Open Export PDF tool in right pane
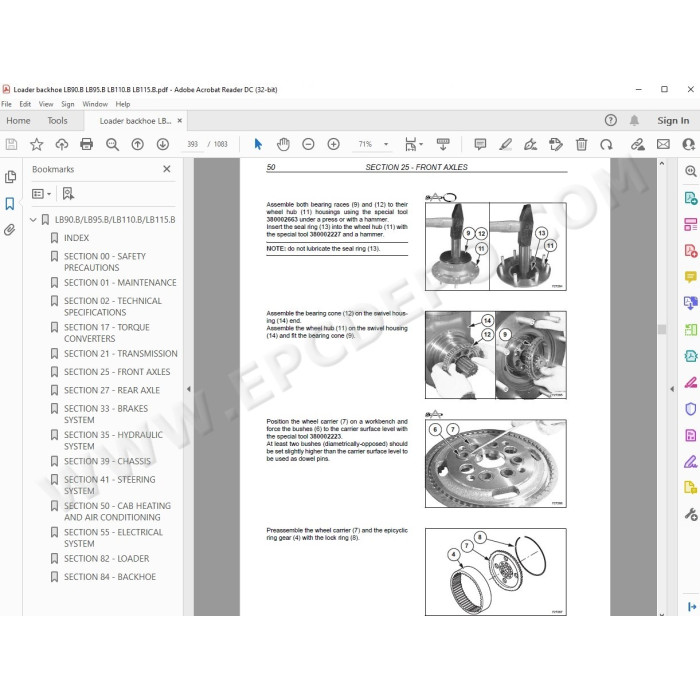 coord(690,198)
